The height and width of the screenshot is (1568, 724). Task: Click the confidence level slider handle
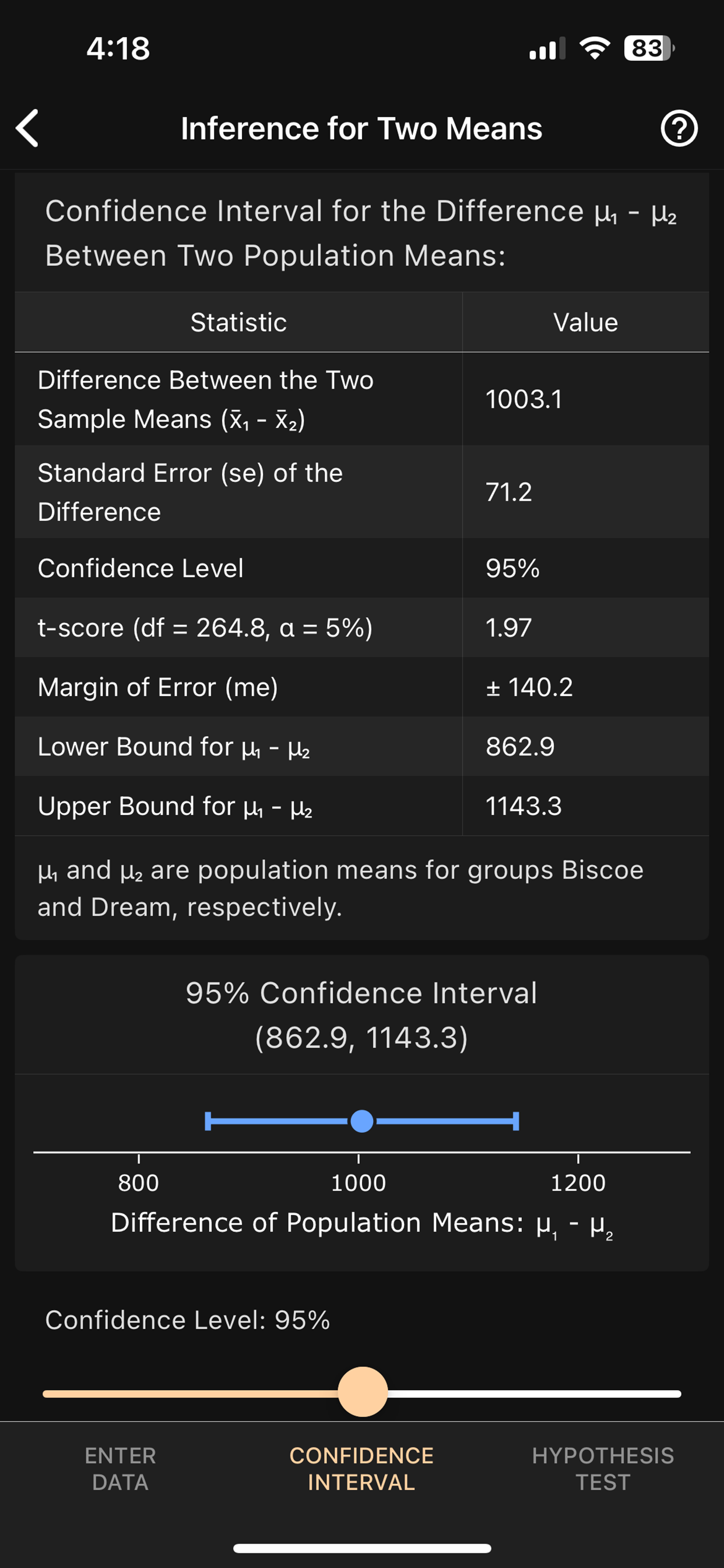tap(363, 1391)
